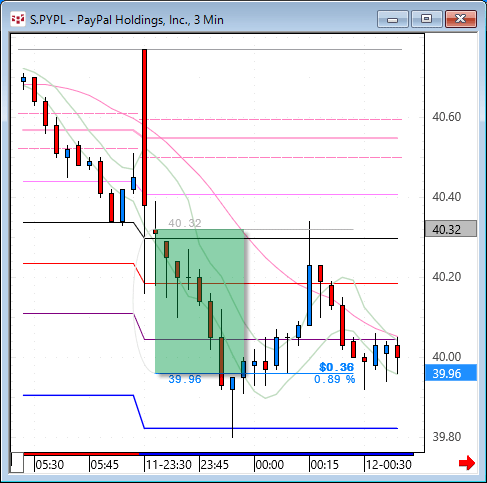Viewport: 487px width, 483px height.
Task: Click the 05:45 time axis marker
Action: pos(104,465)
